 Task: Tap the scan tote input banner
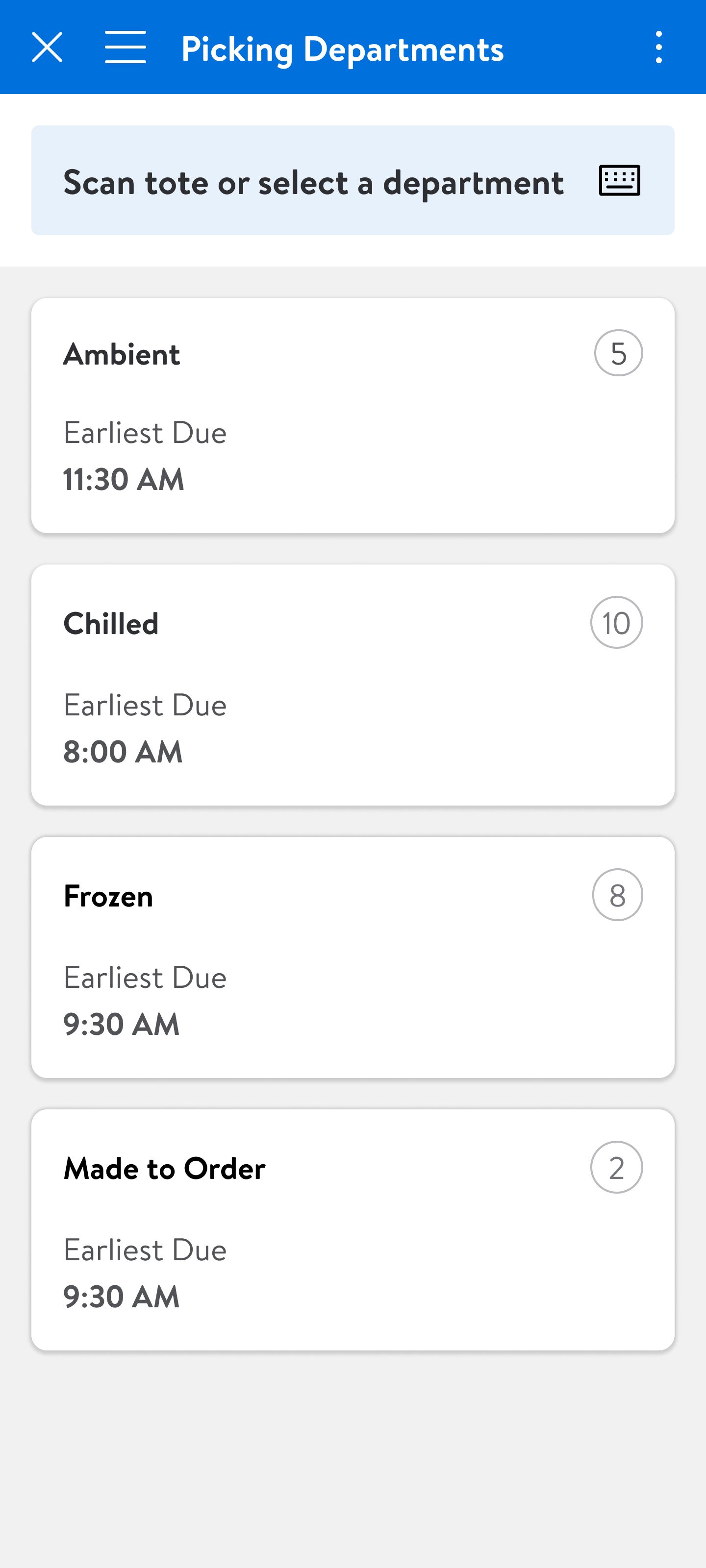click(x=314, y=182)
